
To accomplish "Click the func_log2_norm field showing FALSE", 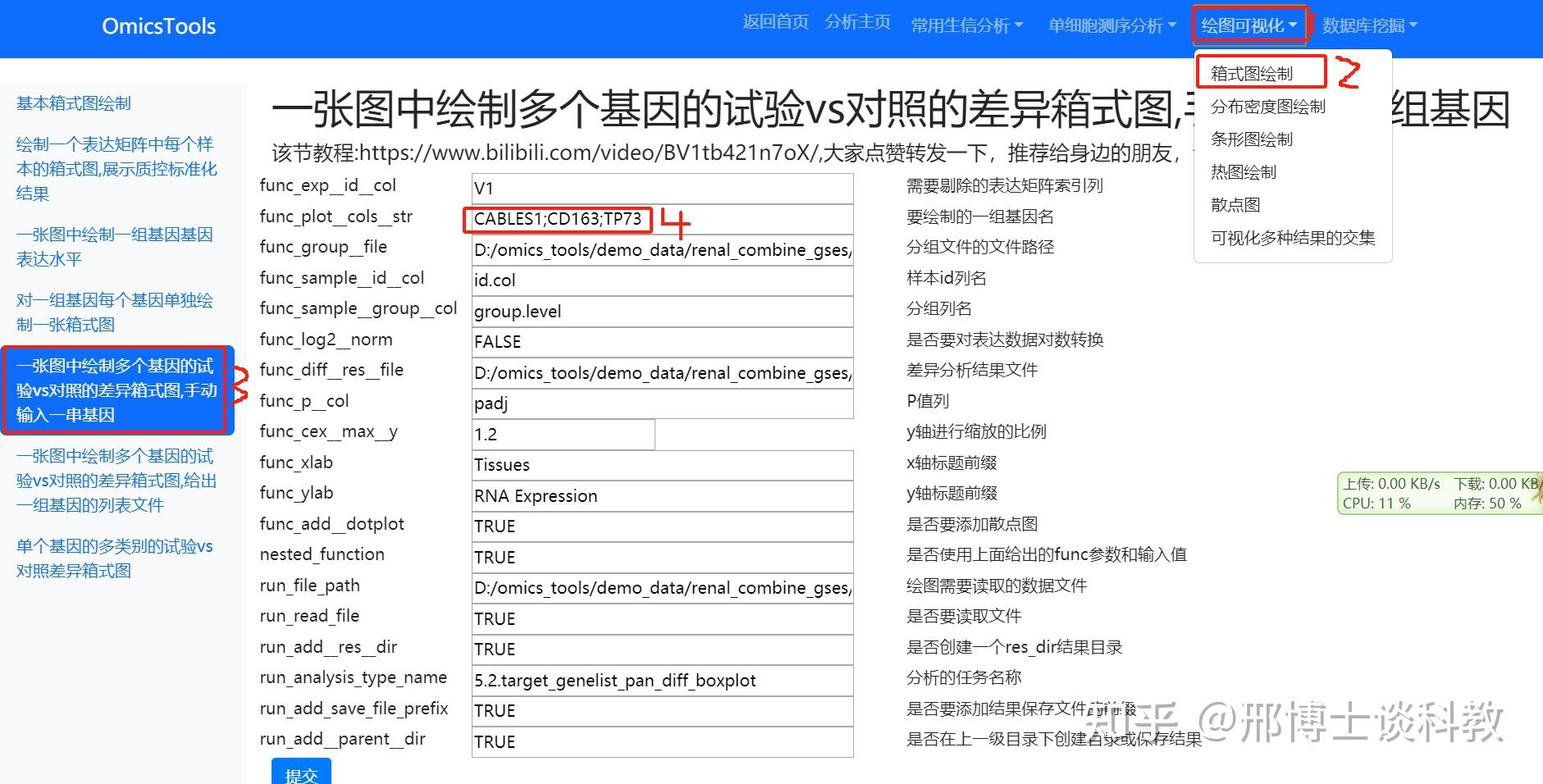I will coord(661,341).
